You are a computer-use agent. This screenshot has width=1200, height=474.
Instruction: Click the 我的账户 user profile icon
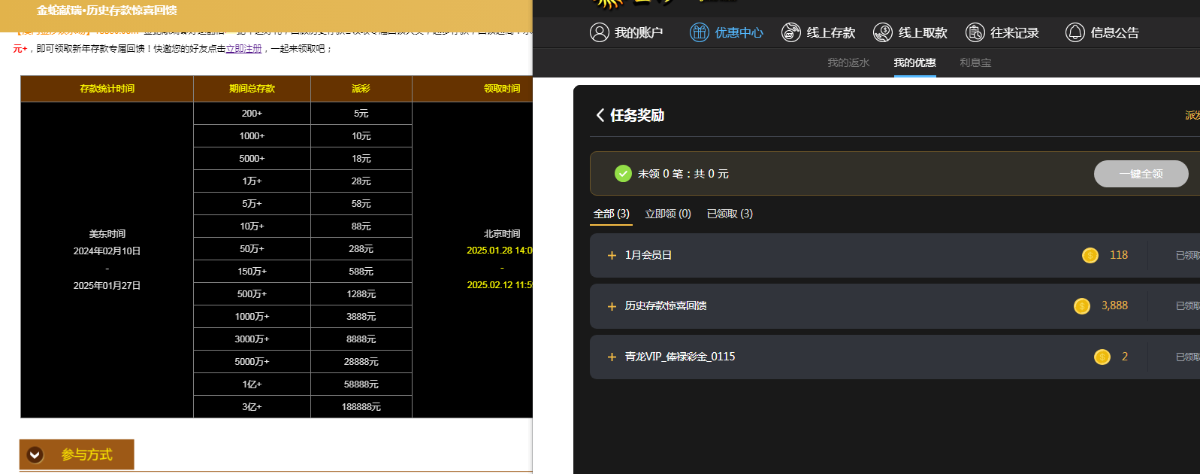(600, 32)
